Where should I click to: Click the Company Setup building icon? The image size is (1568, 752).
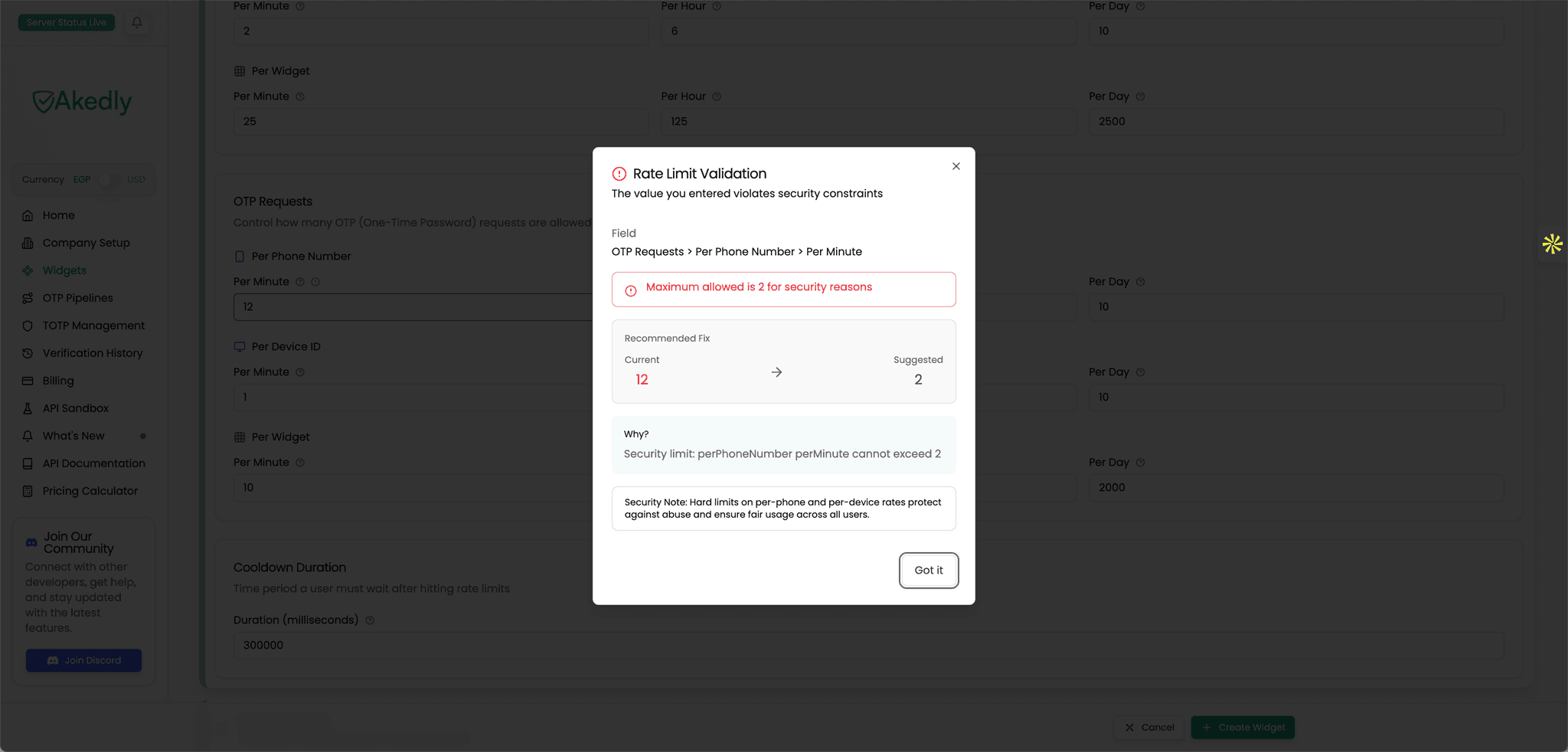coord(28,243)
